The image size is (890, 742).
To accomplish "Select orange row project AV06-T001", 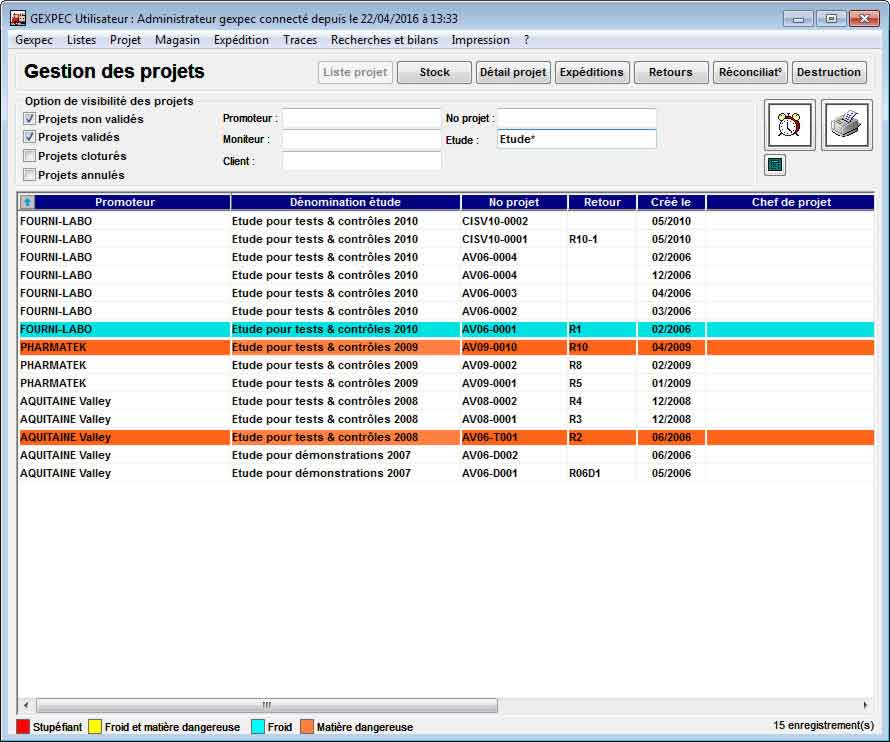I will (x=489, y=437).
